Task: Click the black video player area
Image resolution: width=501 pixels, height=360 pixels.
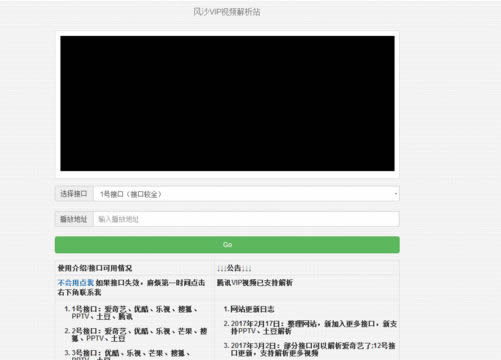Action: [x=227, y=103]
